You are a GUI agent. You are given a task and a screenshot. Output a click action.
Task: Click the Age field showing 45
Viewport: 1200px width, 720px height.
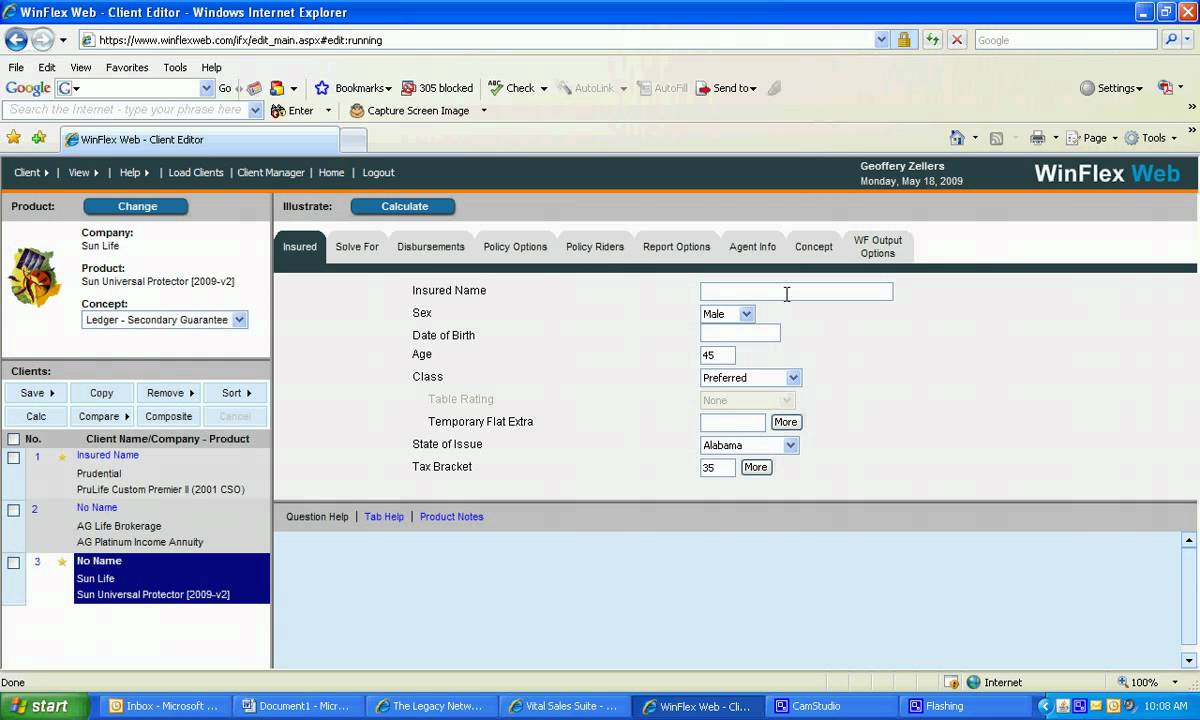(718, 355)
